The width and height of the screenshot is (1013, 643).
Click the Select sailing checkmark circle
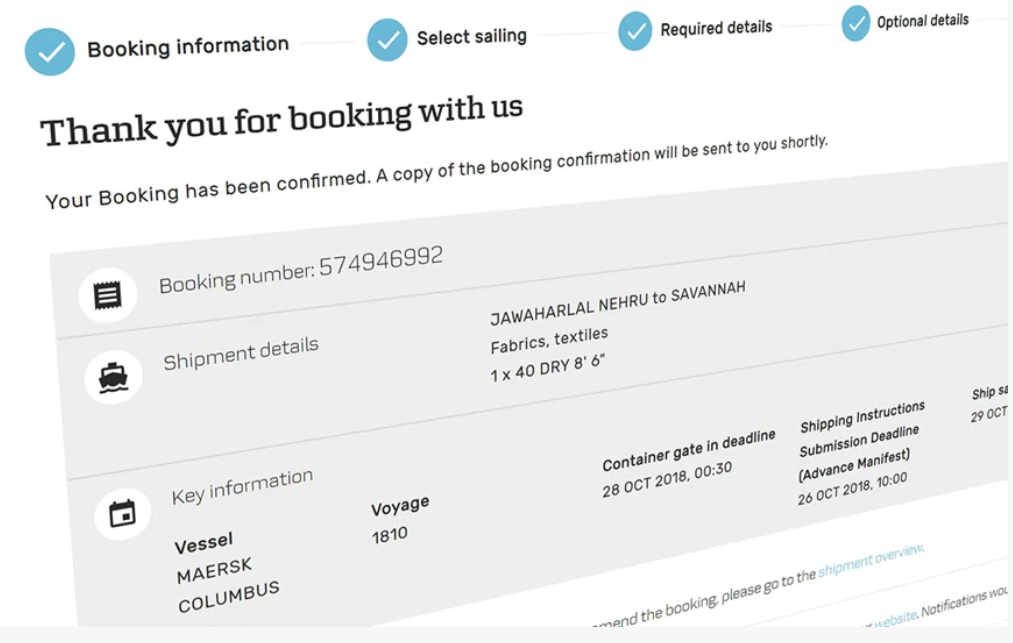(x=387, y=40)
